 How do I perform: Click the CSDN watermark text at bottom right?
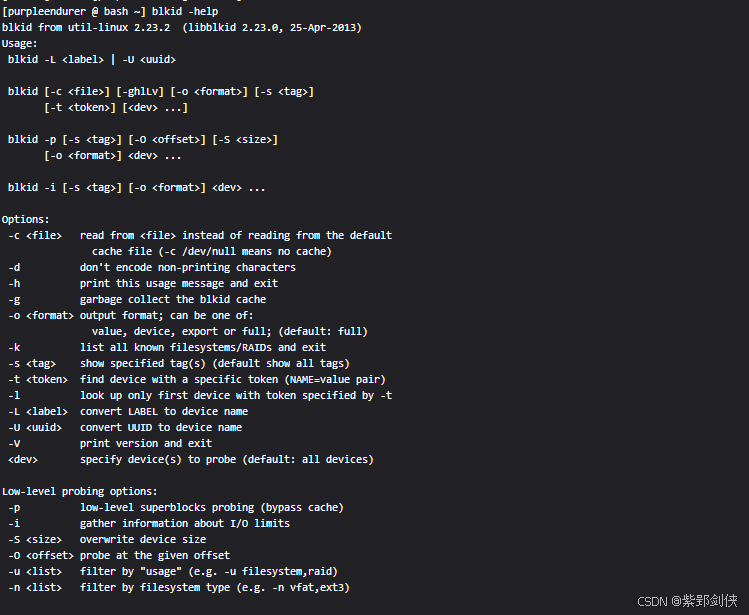tap(687, 601)
